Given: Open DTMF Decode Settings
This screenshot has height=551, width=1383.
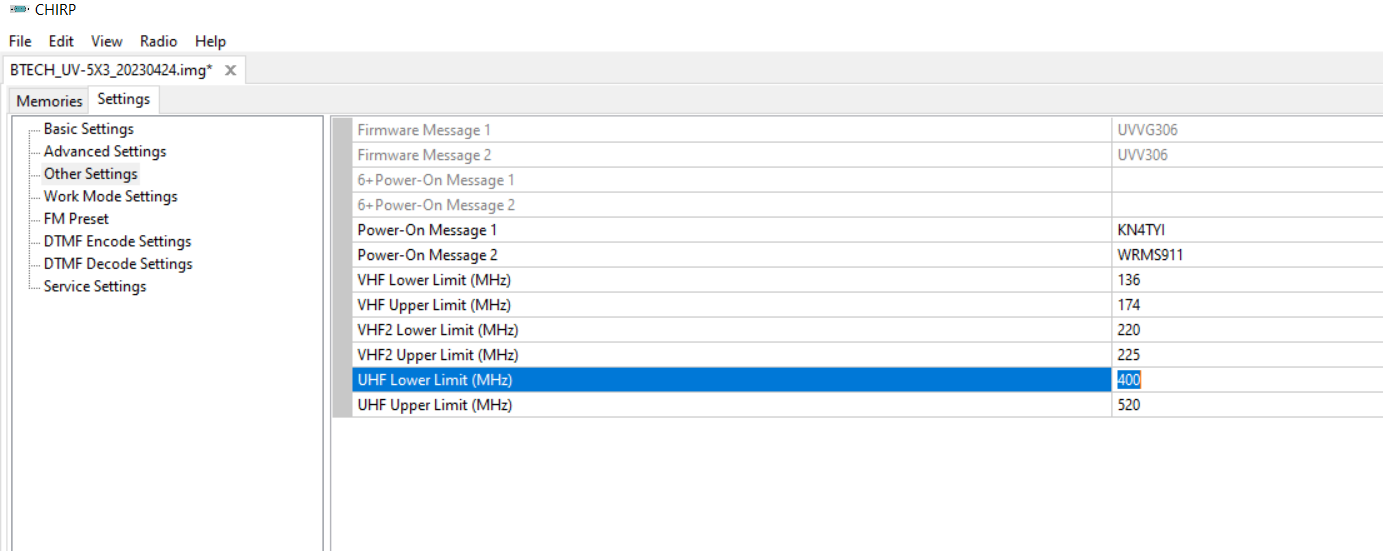Looking at the screenshot, I should [x=118, y=263].
